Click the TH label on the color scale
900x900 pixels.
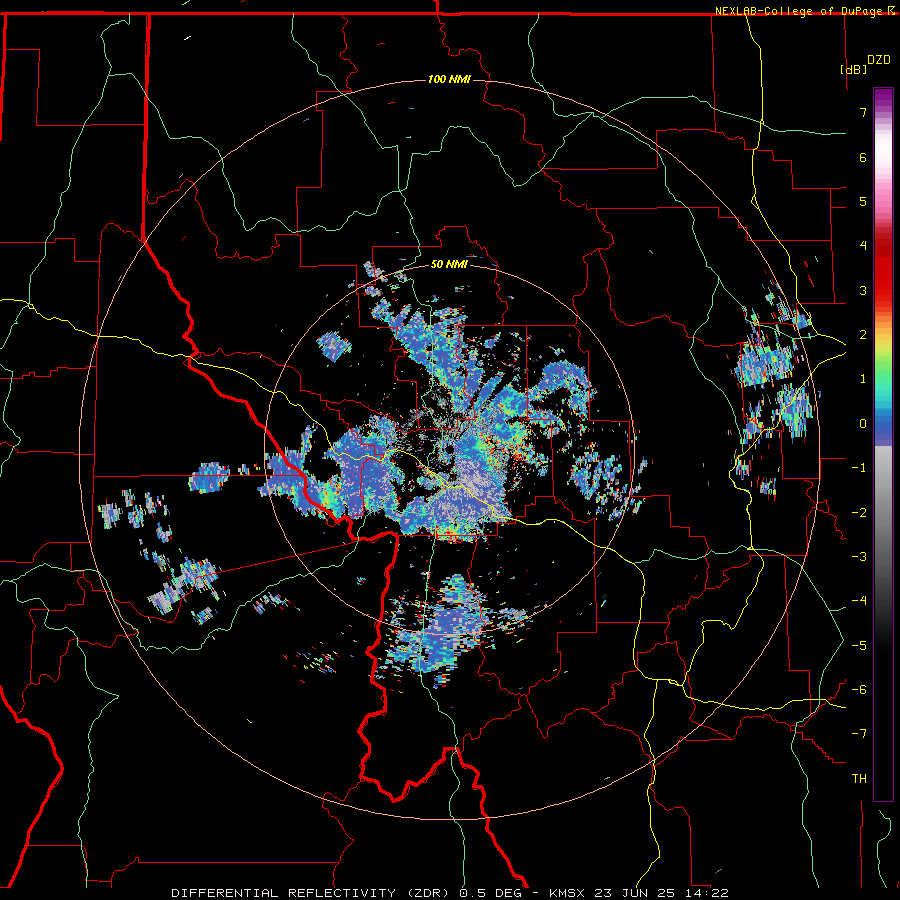click(859, 779)
